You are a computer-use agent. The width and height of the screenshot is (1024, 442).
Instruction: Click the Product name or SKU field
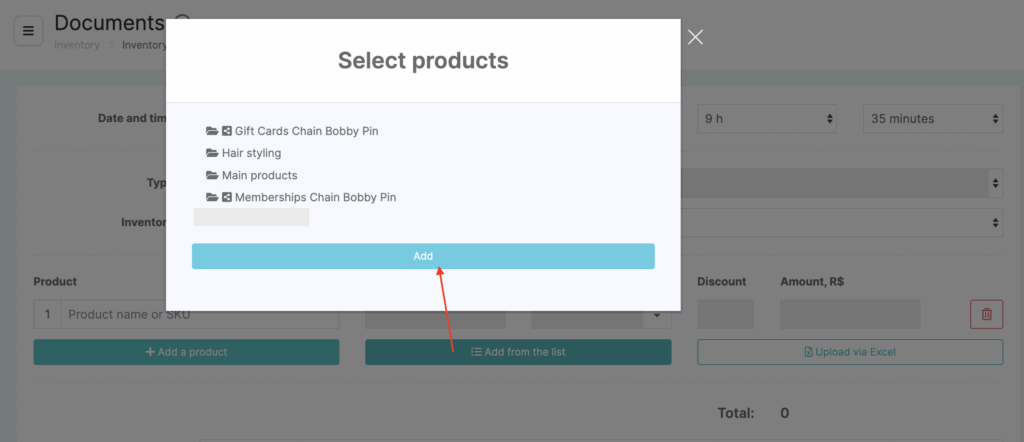(x=200, y=314)
